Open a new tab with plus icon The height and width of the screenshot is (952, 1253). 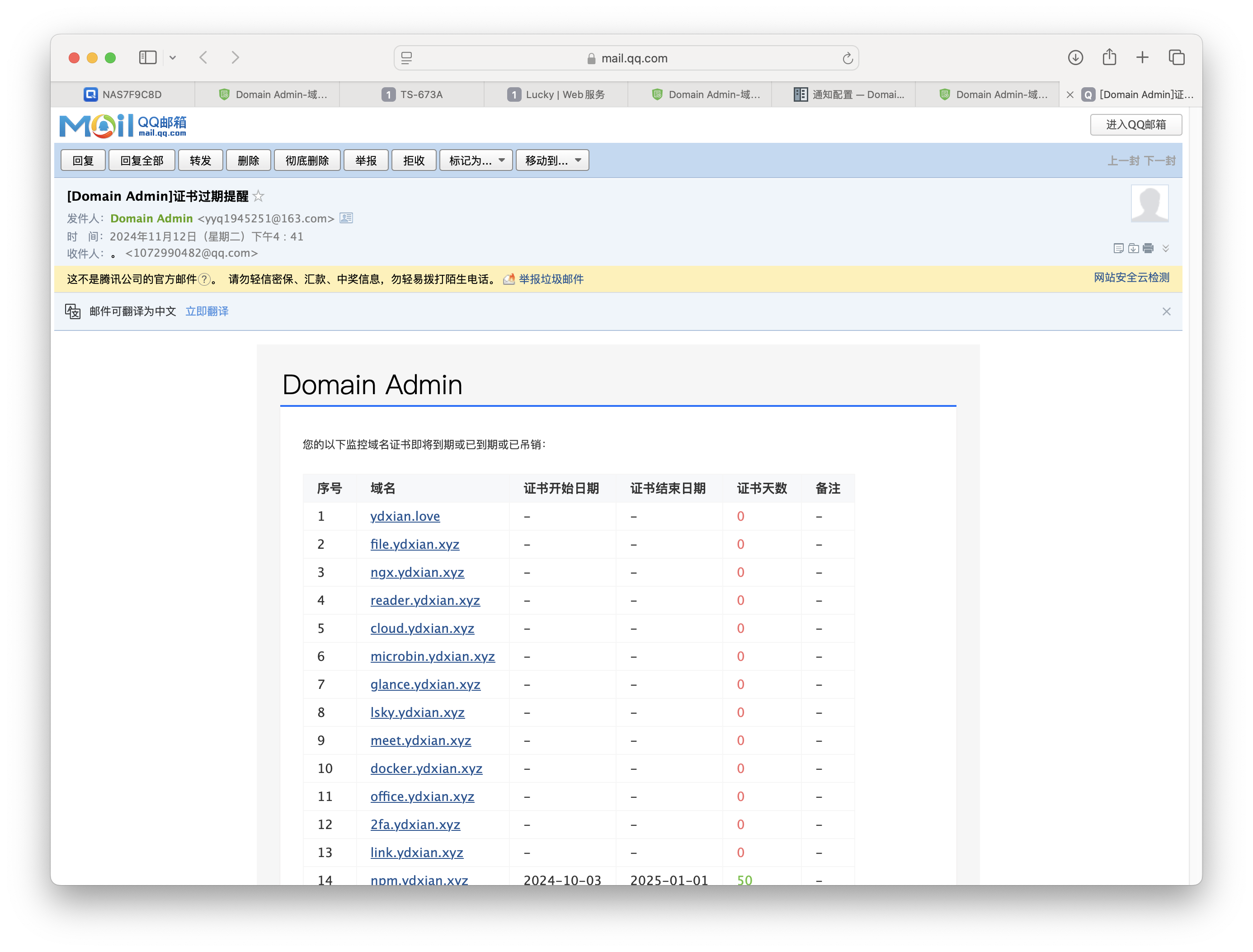point(1142,57)
